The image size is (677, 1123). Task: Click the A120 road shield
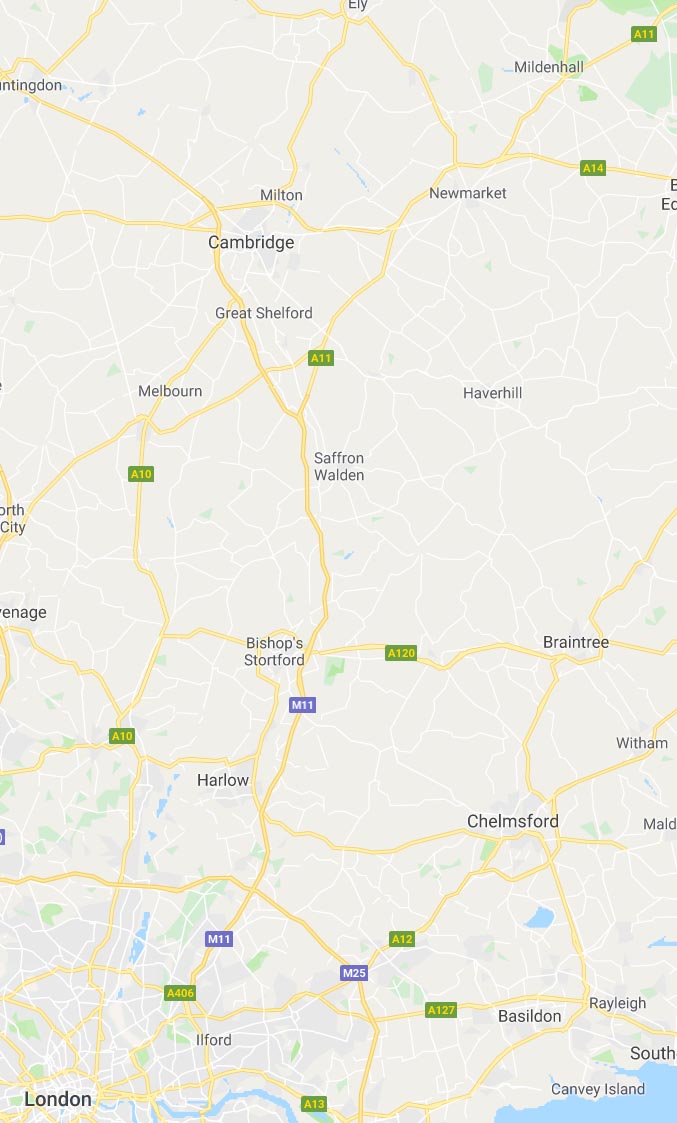[x=401, y=652]
